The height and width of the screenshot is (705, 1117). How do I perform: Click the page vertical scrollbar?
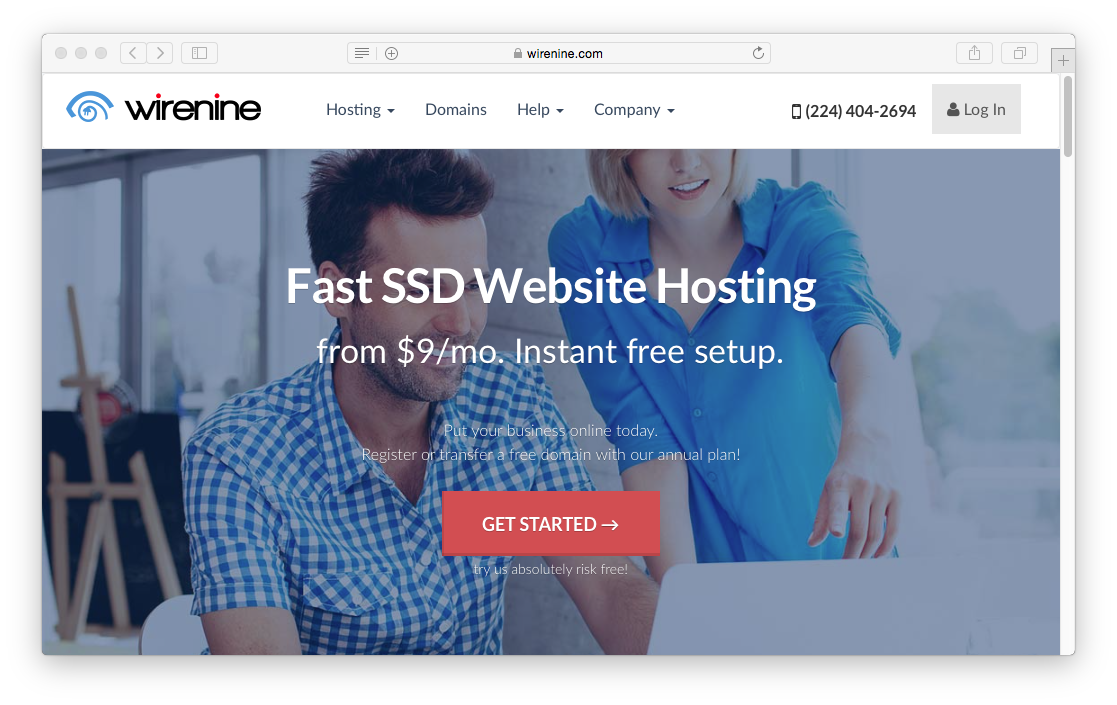(1067, 118)
